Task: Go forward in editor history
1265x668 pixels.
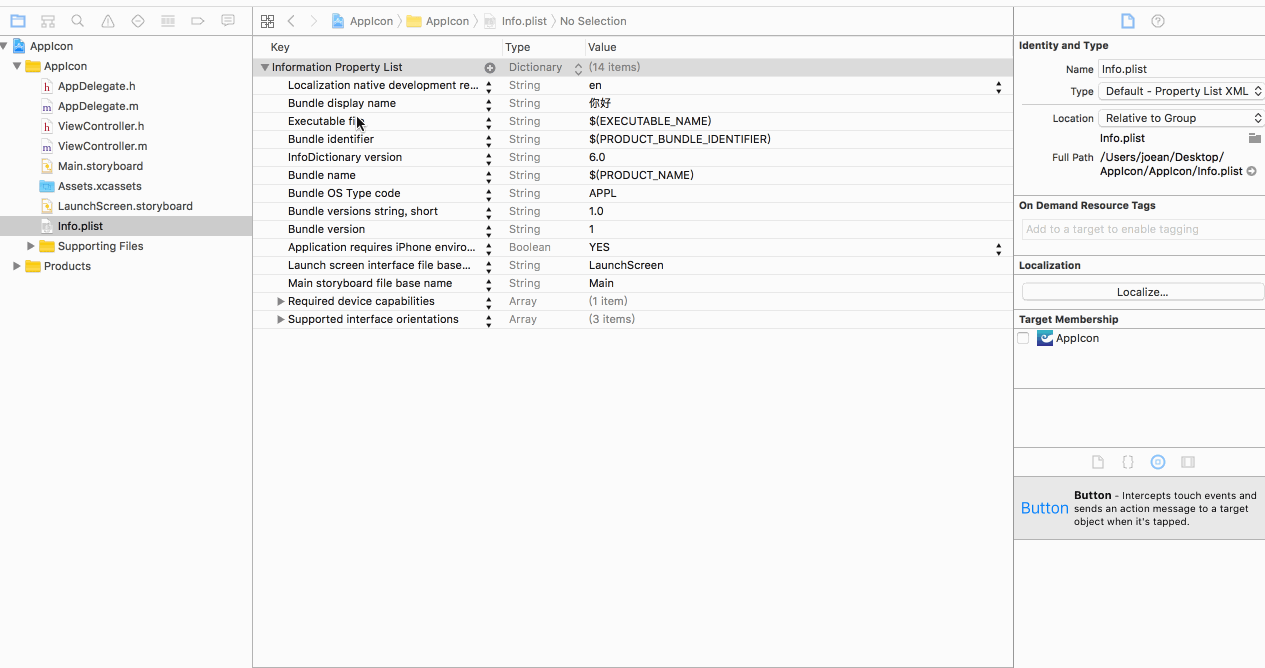Action: 314,21
